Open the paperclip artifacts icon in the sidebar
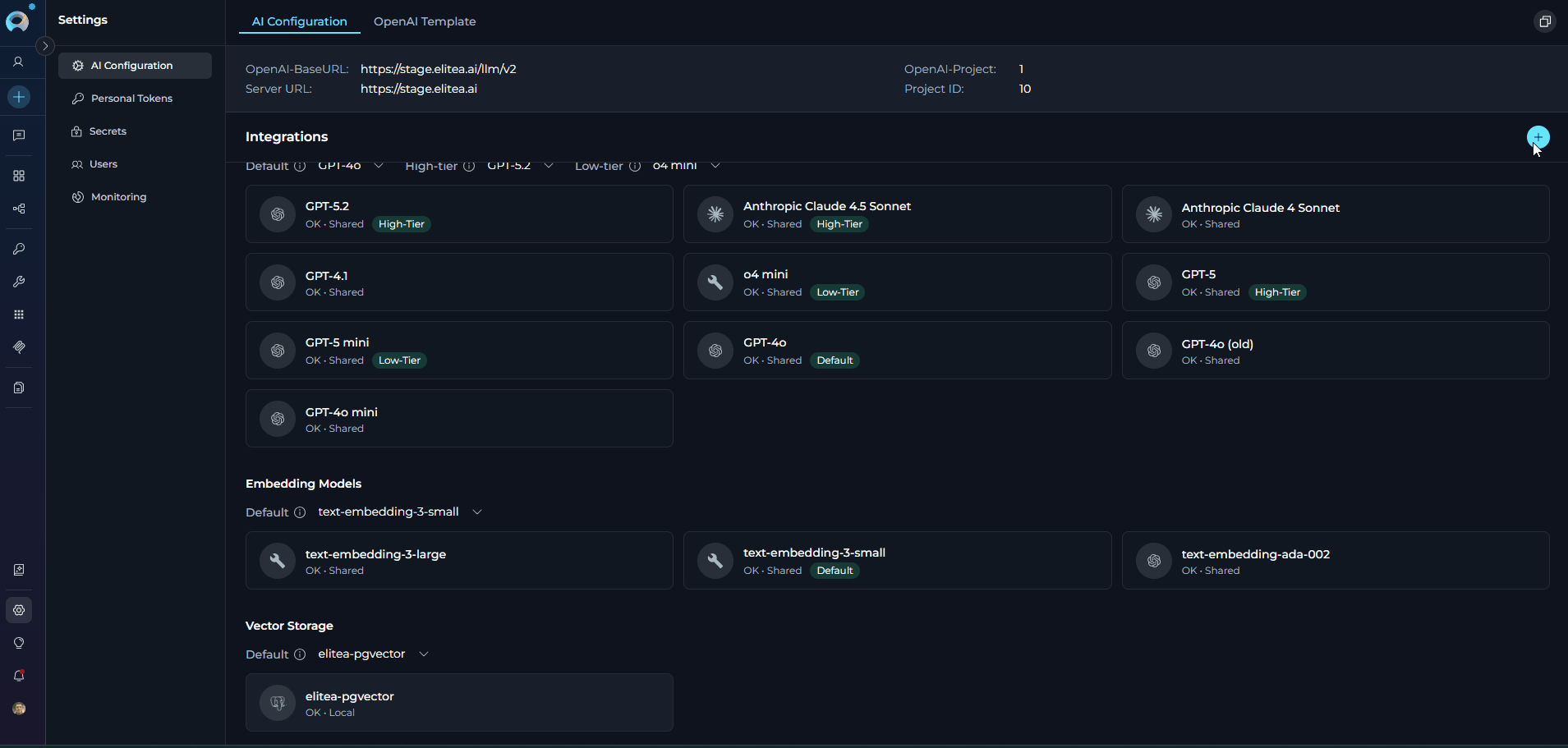 tap(19, 347)
